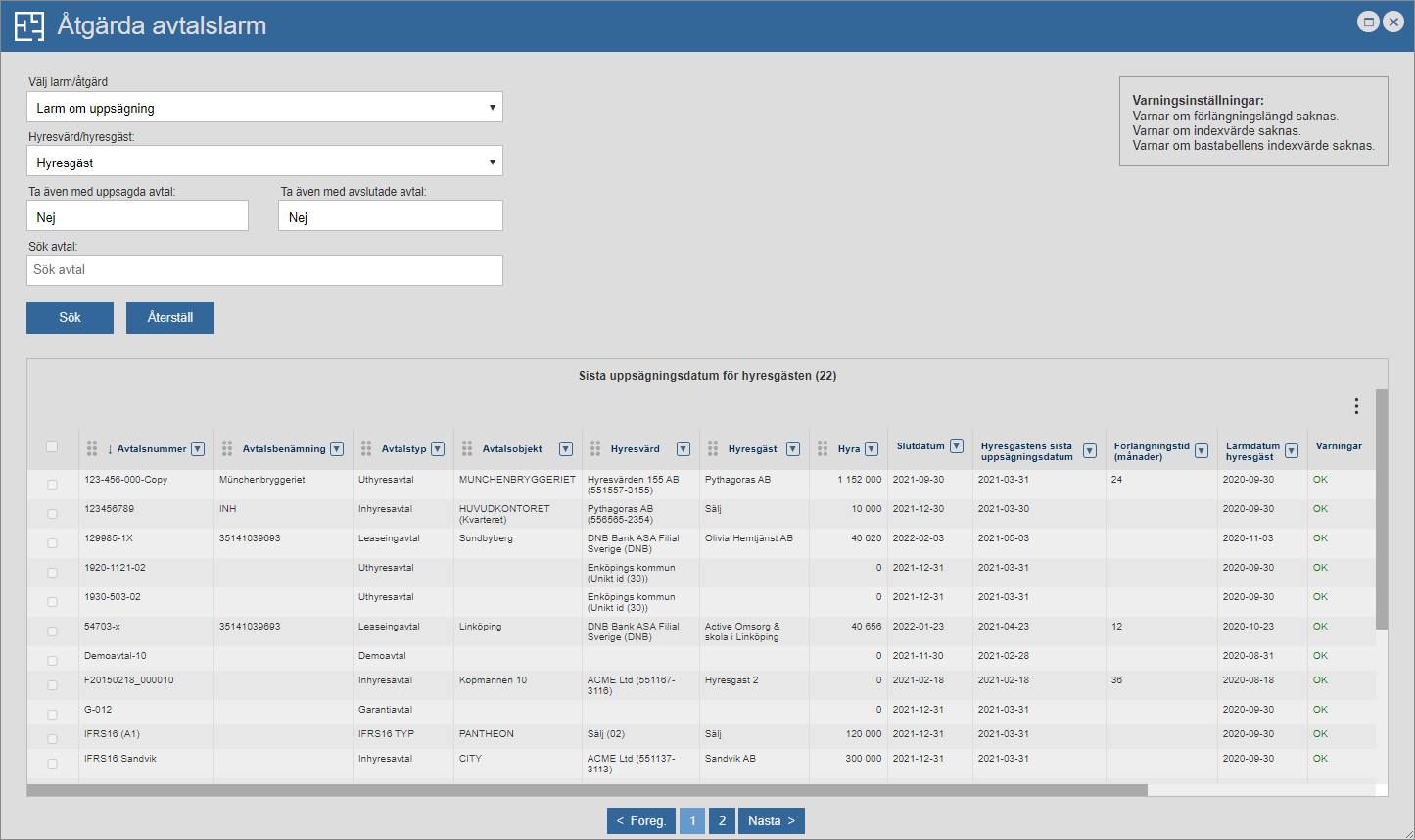Viewport: 1415px width, 840px height.
Task: Select page 1 in pagination
Action: pyautogui.click(x=692, y=821)
